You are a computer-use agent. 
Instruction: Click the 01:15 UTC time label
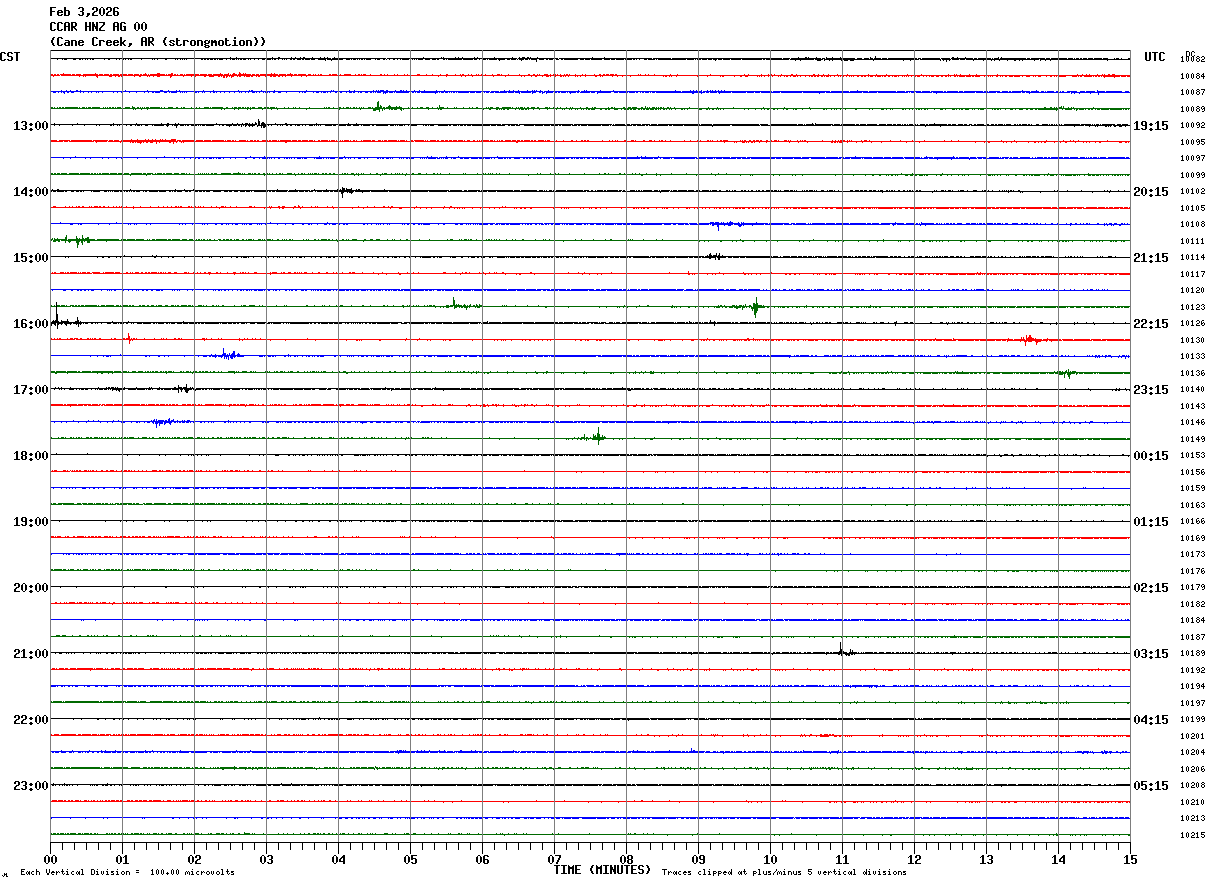1151,522
